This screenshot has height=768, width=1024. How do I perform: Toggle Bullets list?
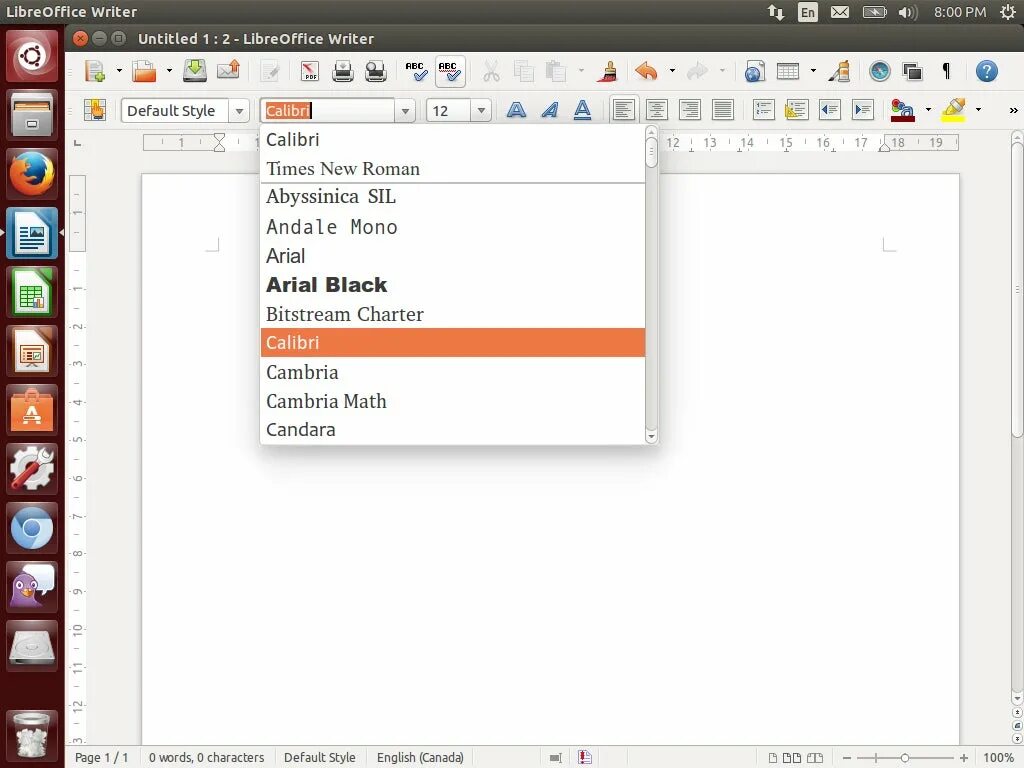click(796, 110)
